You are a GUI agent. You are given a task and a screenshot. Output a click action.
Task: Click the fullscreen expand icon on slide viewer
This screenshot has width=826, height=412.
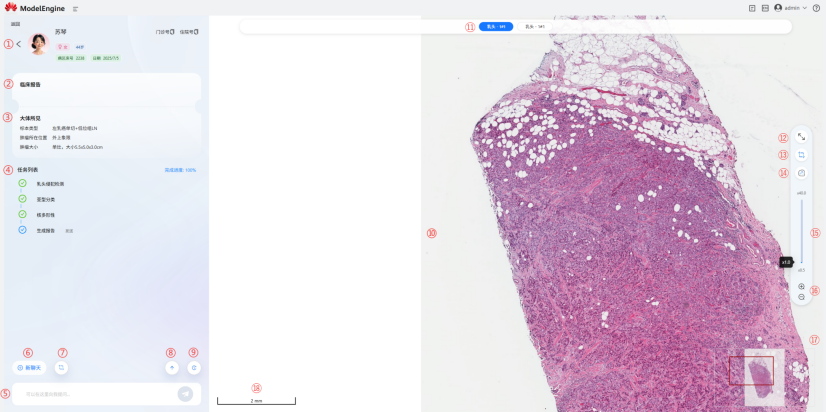click(x=802, y=137)
